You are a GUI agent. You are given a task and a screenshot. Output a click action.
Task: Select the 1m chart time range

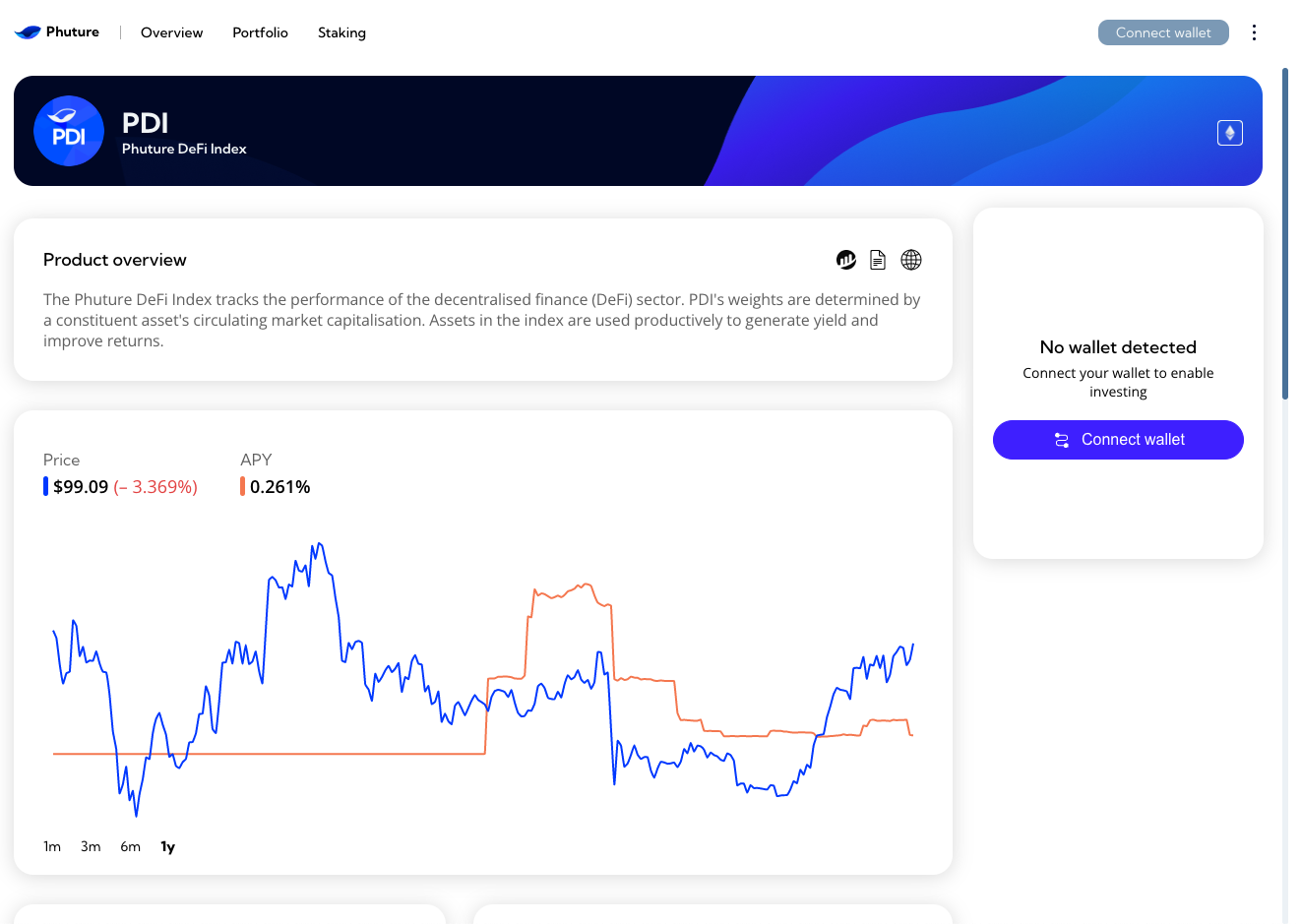[x=52, y=846]
